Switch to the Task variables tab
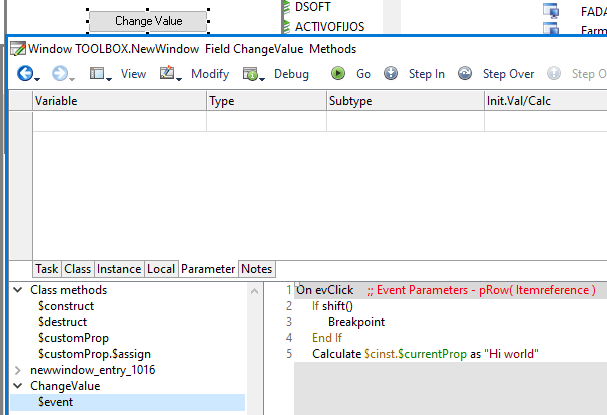This screenshot has width=607, height=415. (47, 269)
